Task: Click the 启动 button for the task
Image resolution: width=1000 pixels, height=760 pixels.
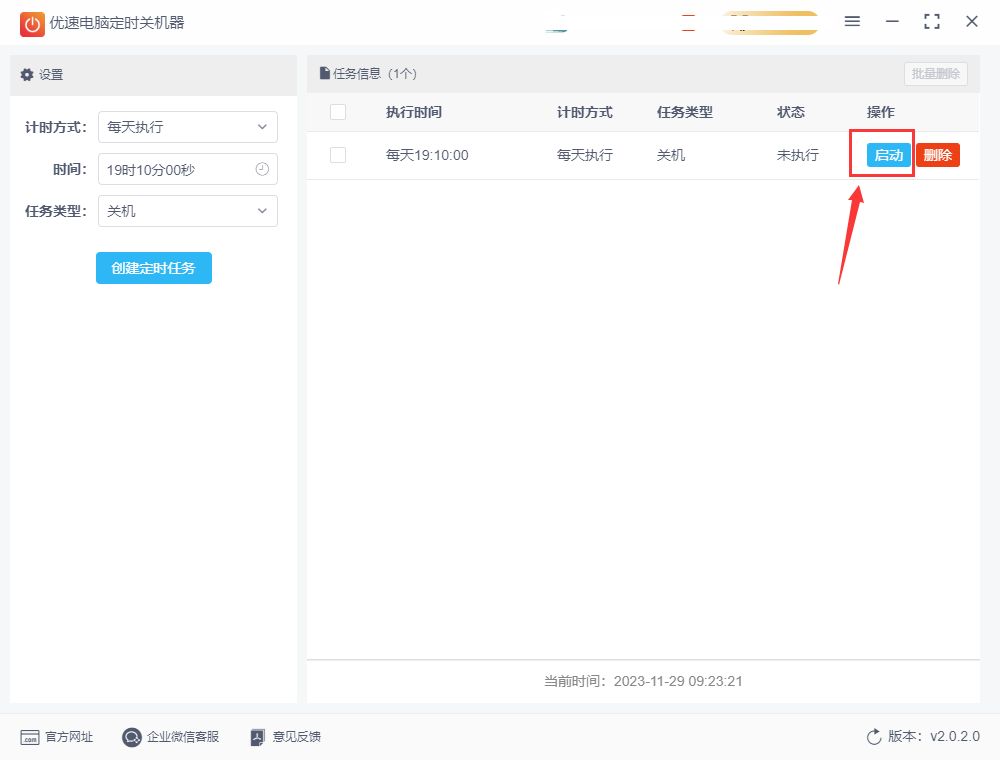Action: (x=888, y=155)
